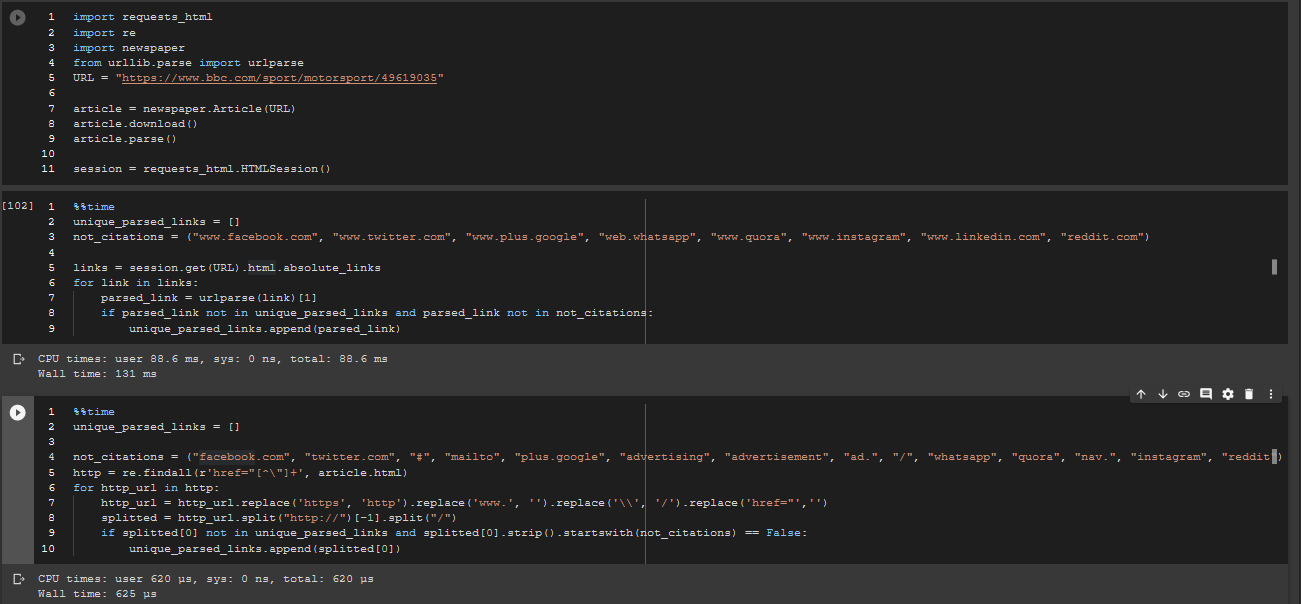Click the '%%time' magic in the [102] cell
This screenshot has width=1301, height=604.
click(94, 207)
